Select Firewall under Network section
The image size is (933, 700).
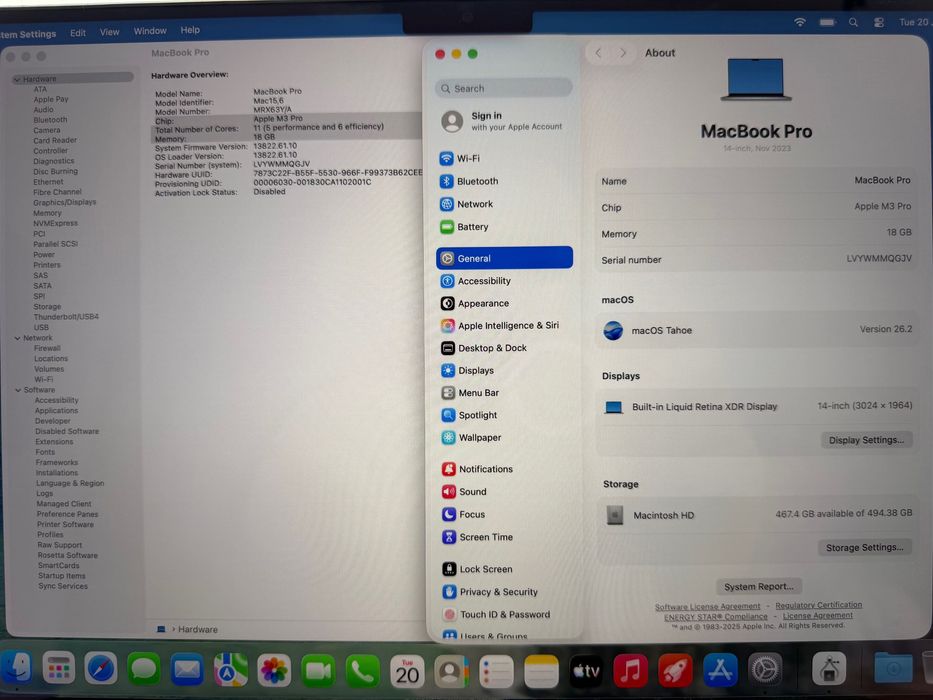[48, 348]
